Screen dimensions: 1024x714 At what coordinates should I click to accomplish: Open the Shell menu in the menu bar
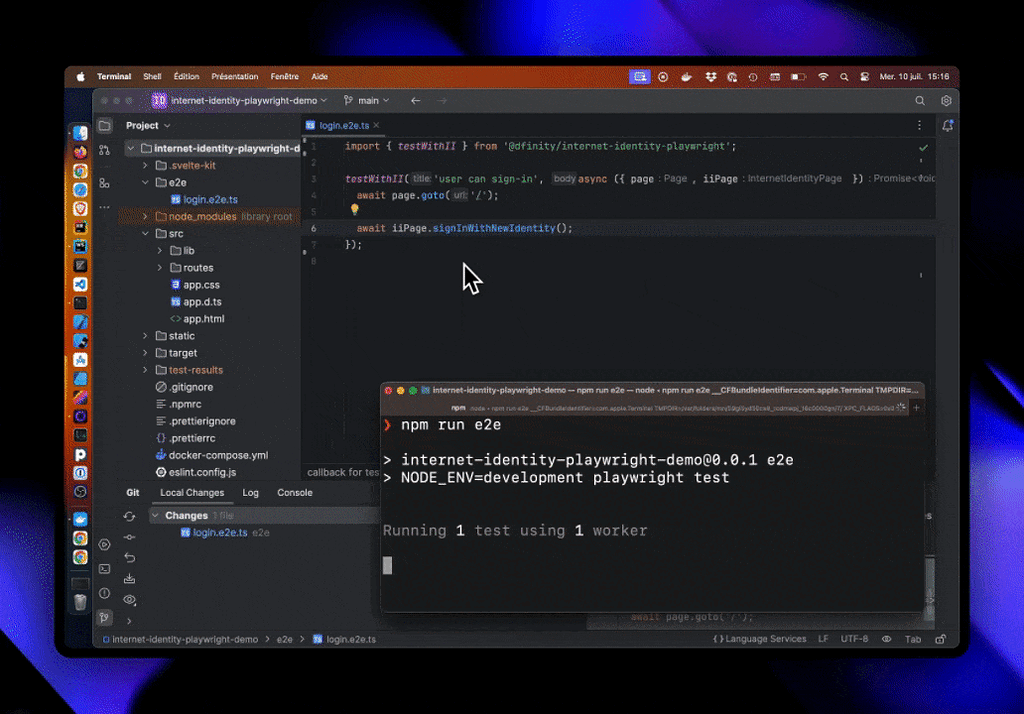pyautogui.click(x=151, y=76)
